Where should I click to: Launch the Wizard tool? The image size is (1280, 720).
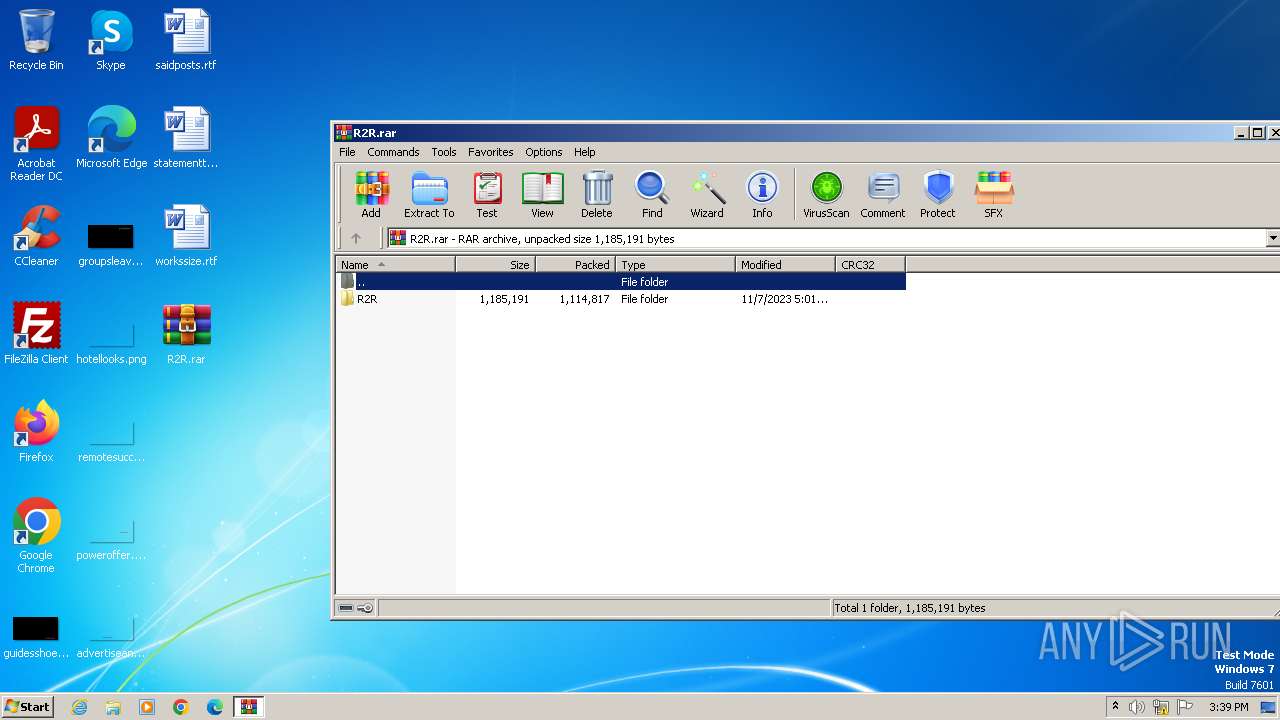click(x=707, y=195)
